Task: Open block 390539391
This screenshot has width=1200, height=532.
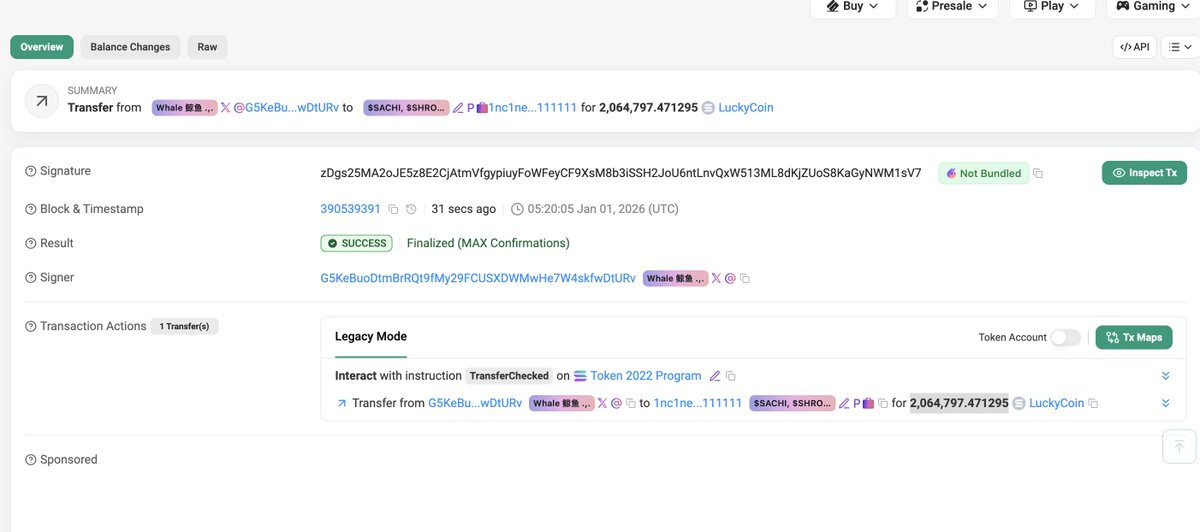Action: point(350,209)
